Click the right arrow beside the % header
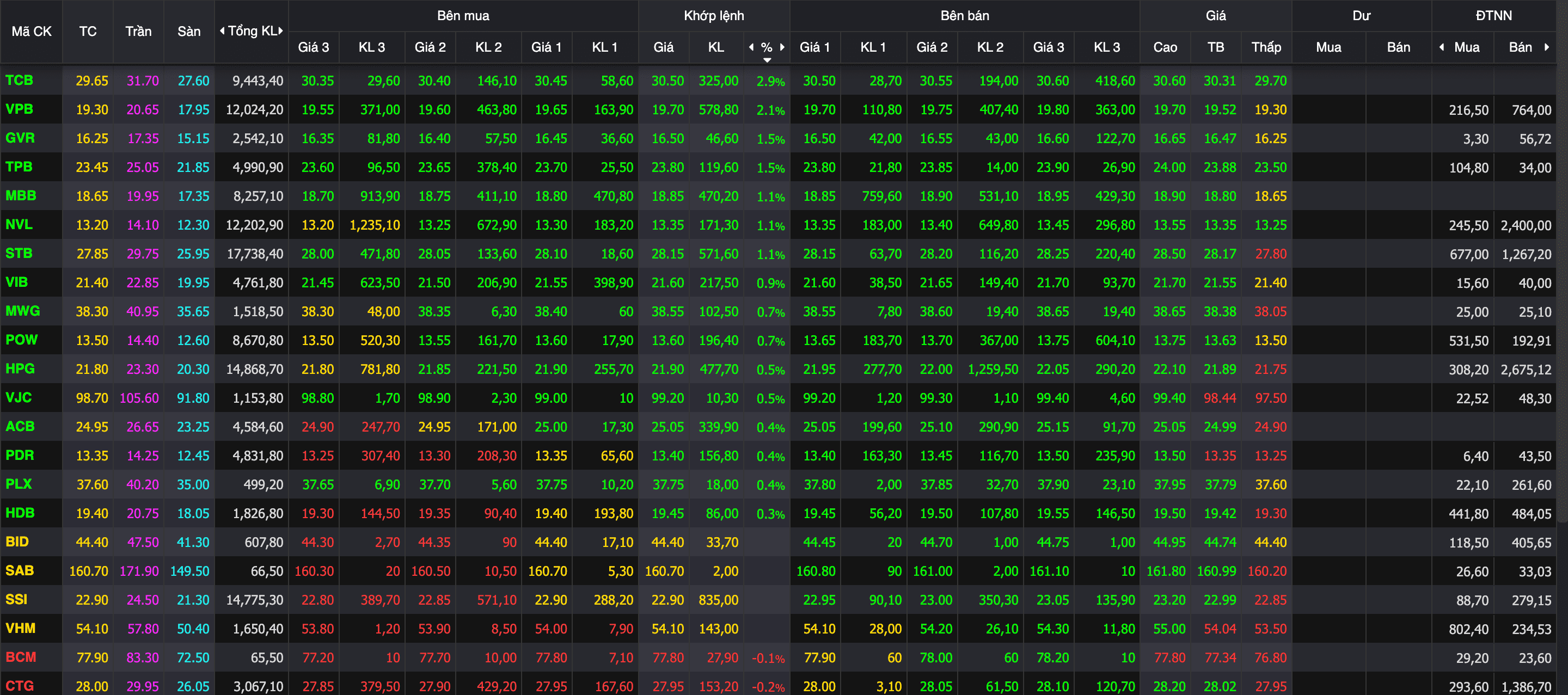The width and height of the screenshot is (1568, 695). [782, 47]
